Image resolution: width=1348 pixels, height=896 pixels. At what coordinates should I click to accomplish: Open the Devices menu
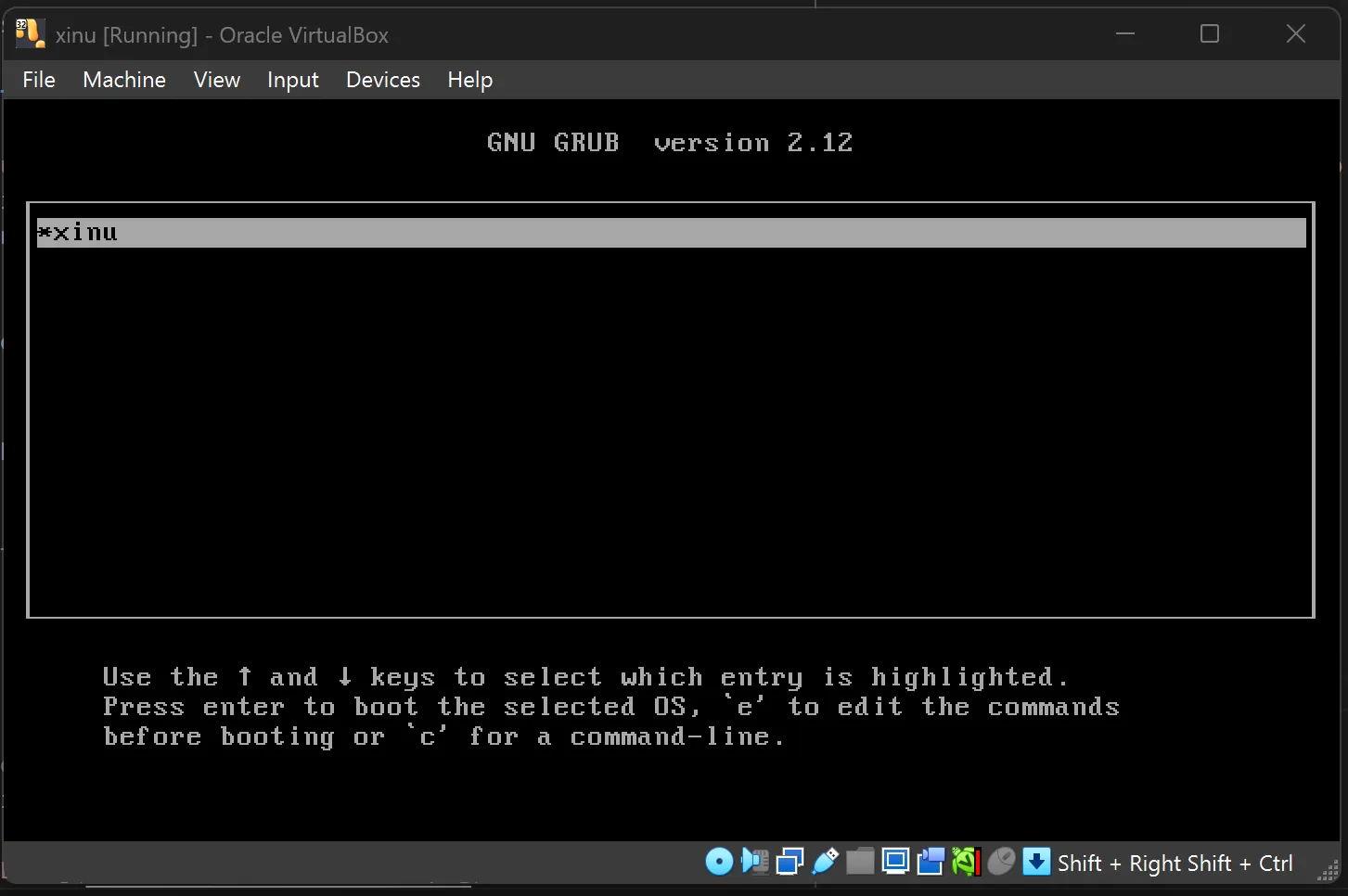(x=382, y=80)
